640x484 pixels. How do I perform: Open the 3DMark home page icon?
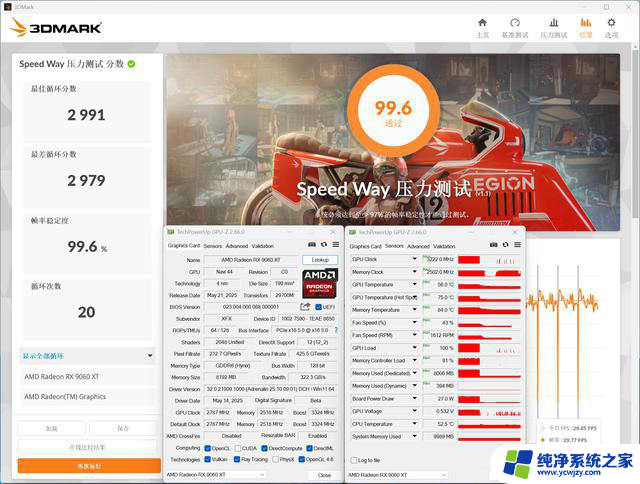pos(482,22)
